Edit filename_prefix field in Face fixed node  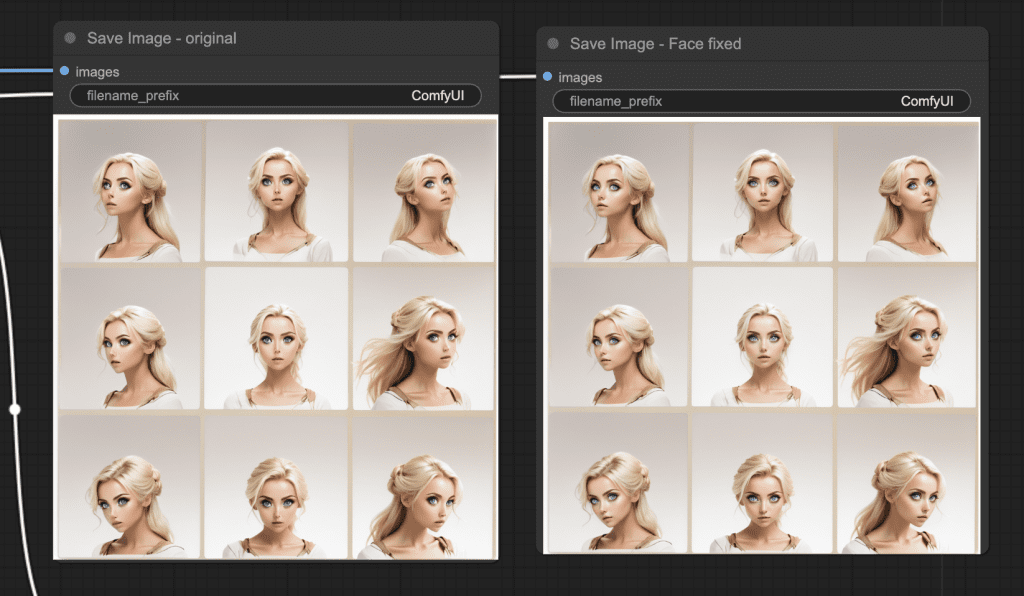tap(761, 101)
